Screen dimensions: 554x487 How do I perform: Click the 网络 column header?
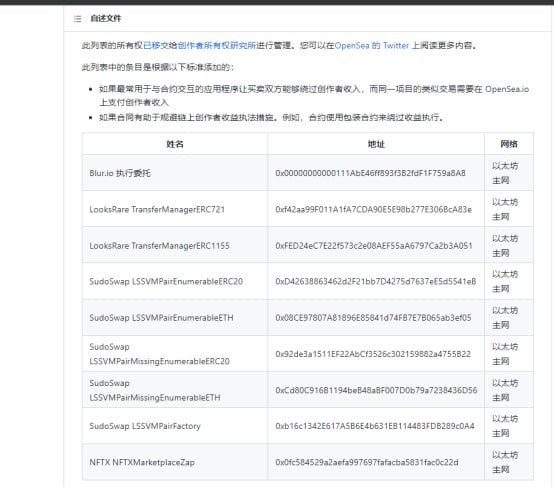(x=509, y=144)
